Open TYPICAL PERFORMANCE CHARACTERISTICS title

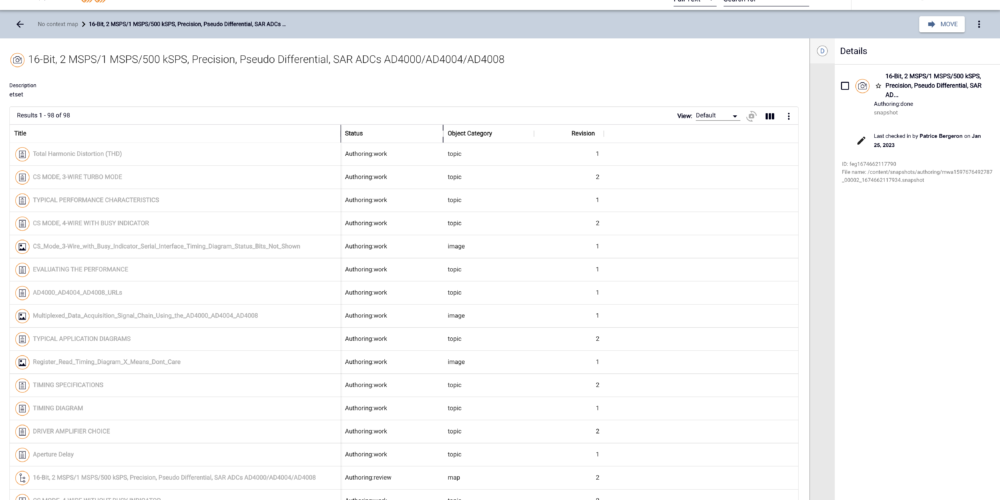click(x=96, y=200)
